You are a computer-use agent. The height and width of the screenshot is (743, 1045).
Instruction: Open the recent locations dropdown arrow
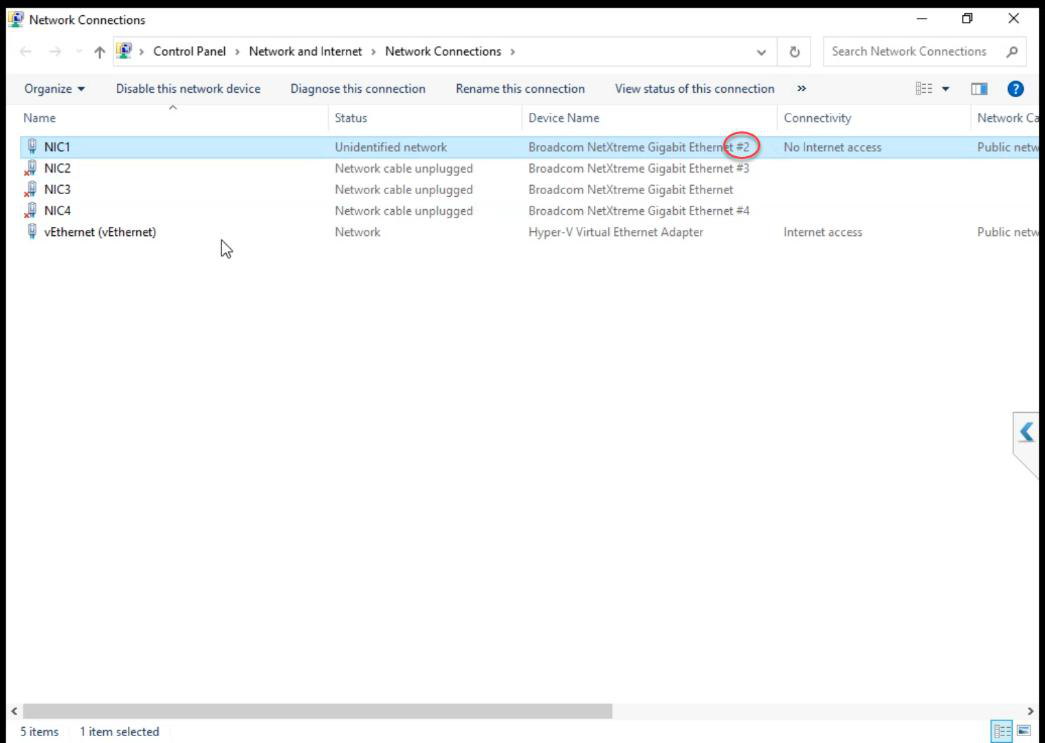(x=79, y=51)
